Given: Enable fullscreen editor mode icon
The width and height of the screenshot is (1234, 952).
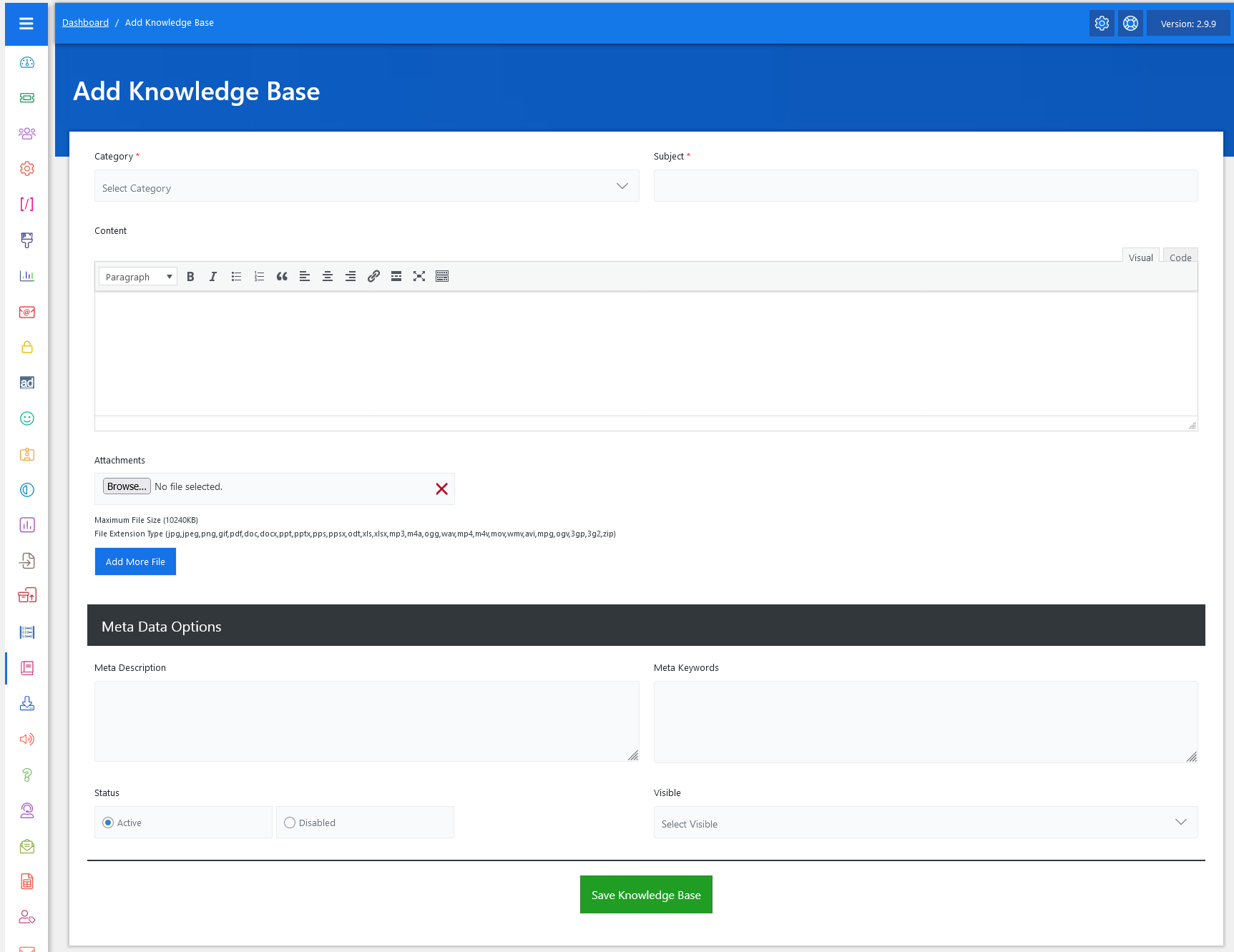Looking at the screenshot, I should pos(419,277).
